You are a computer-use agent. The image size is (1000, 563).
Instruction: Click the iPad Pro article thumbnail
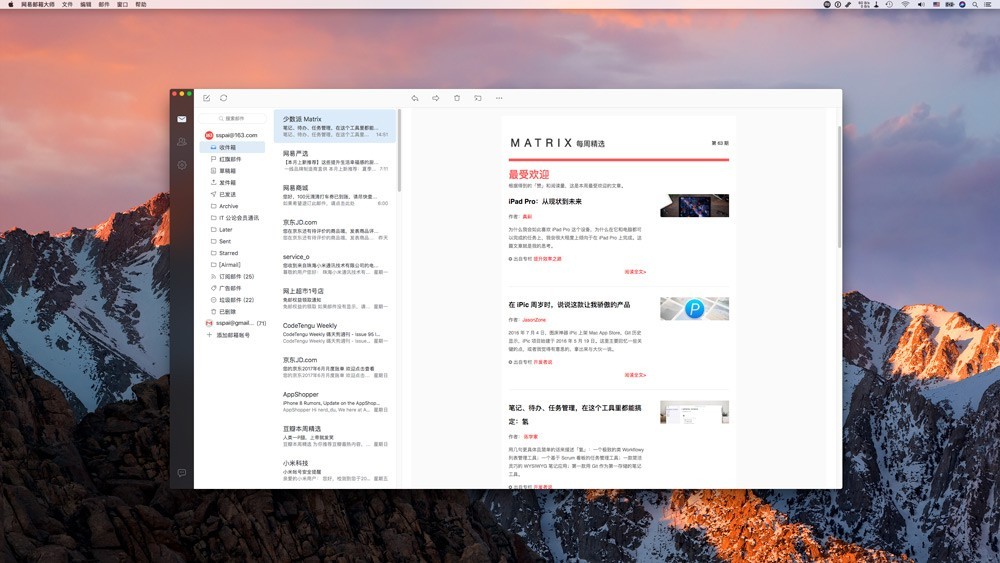[x=695, y=205]
